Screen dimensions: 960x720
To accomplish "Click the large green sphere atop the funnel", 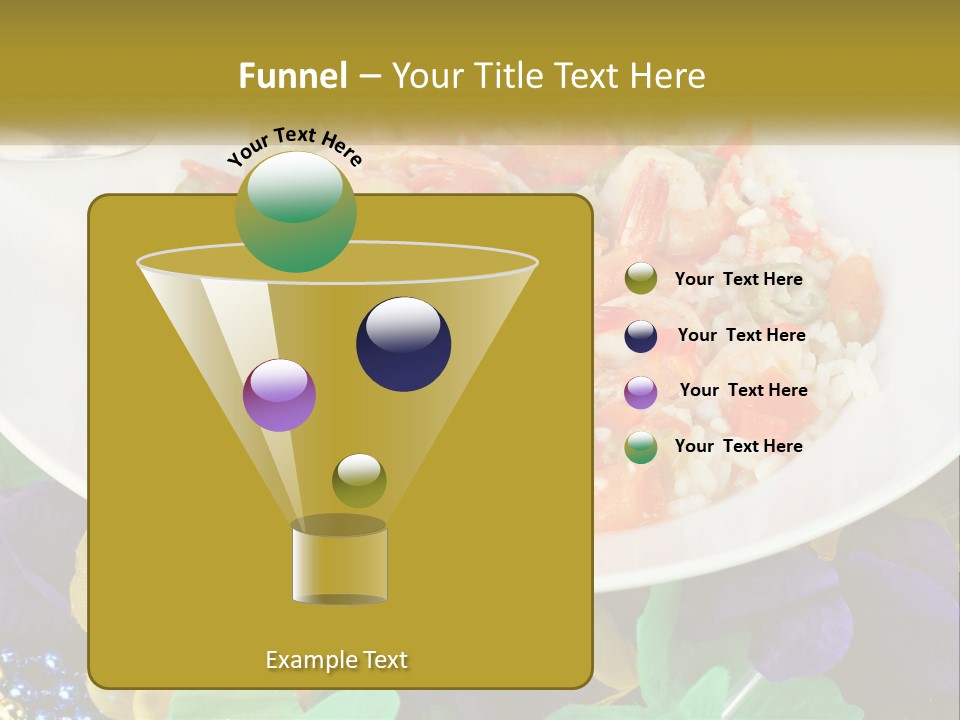I will point(295,211).
